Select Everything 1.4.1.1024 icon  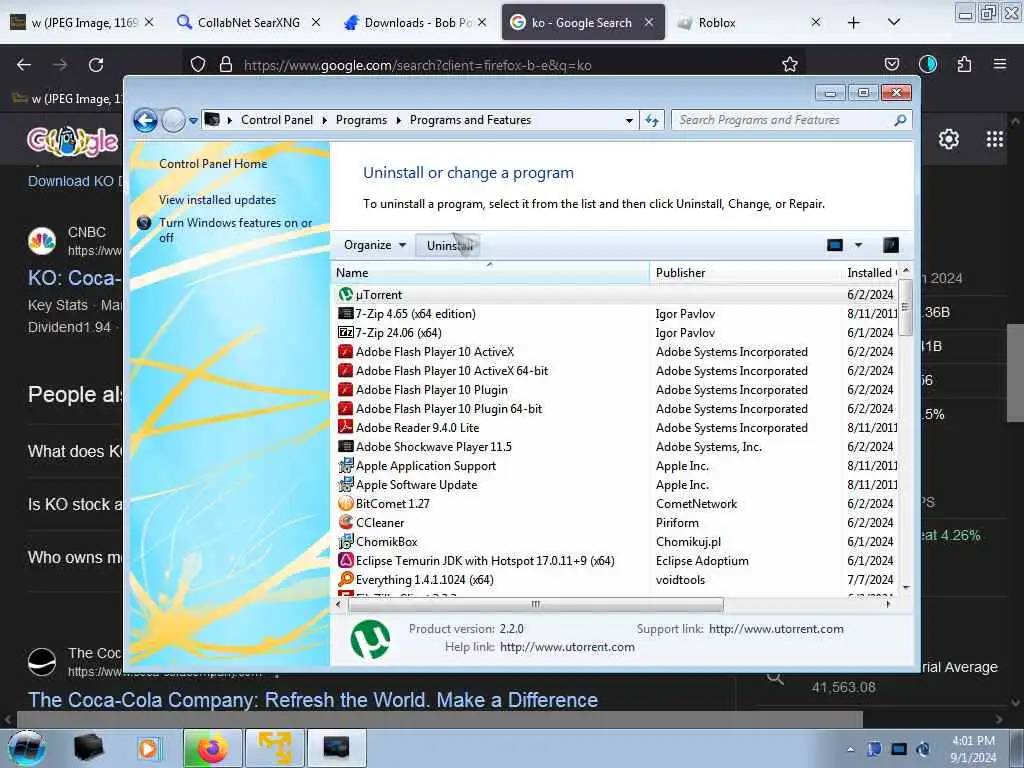(345, 579)
